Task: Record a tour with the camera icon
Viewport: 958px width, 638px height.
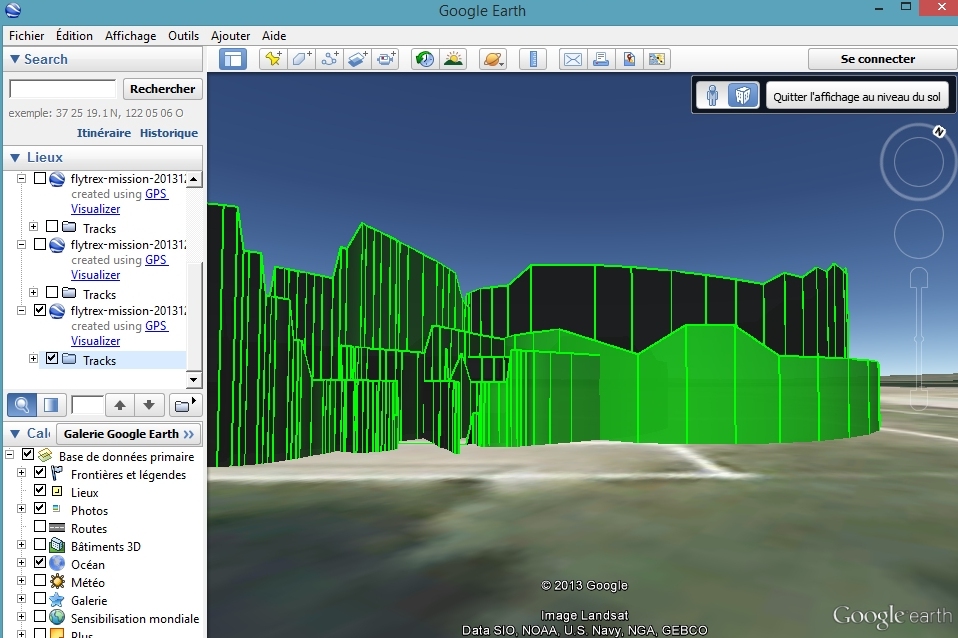Action: (x=386, y=59)
